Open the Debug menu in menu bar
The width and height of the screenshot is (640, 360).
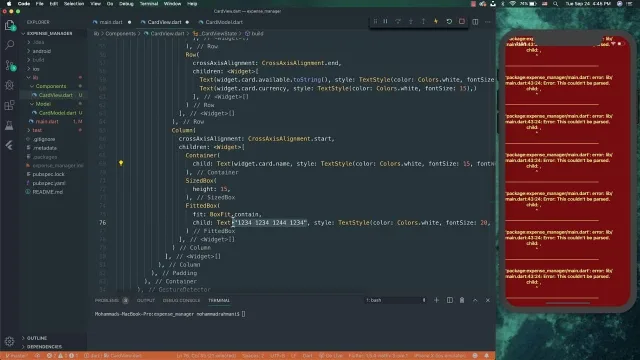coord(126,4)
